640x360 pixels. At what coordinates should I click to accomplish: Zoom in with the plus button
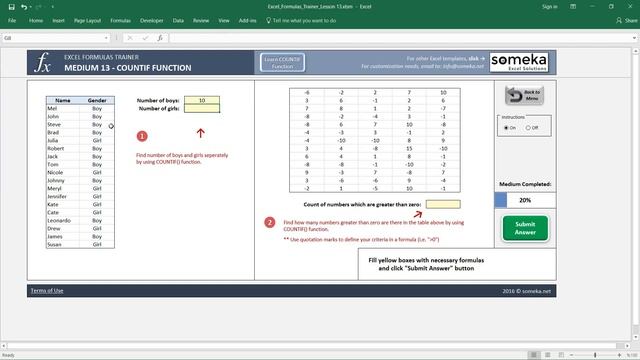point(619,355)
